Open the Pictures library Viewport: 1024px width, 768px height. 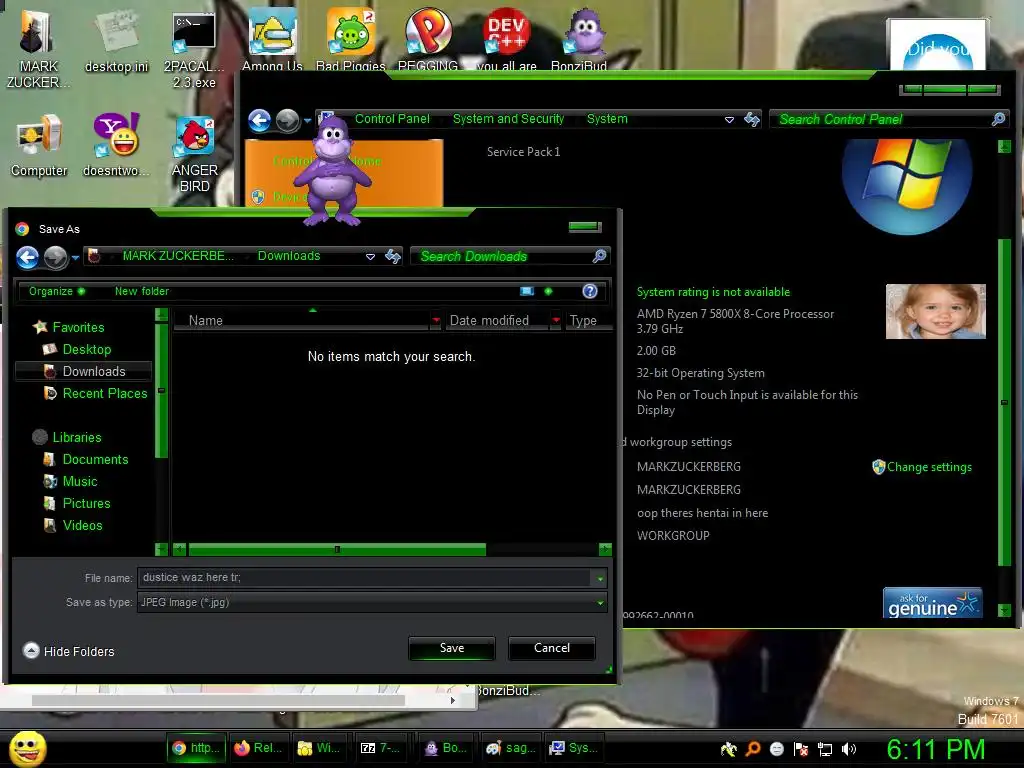click(77, 504)
